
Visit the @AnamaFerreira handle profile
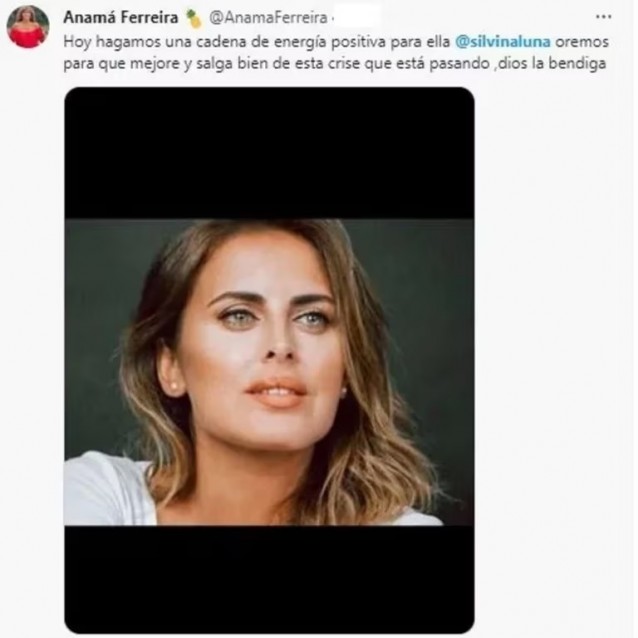(x=269, y=18)
